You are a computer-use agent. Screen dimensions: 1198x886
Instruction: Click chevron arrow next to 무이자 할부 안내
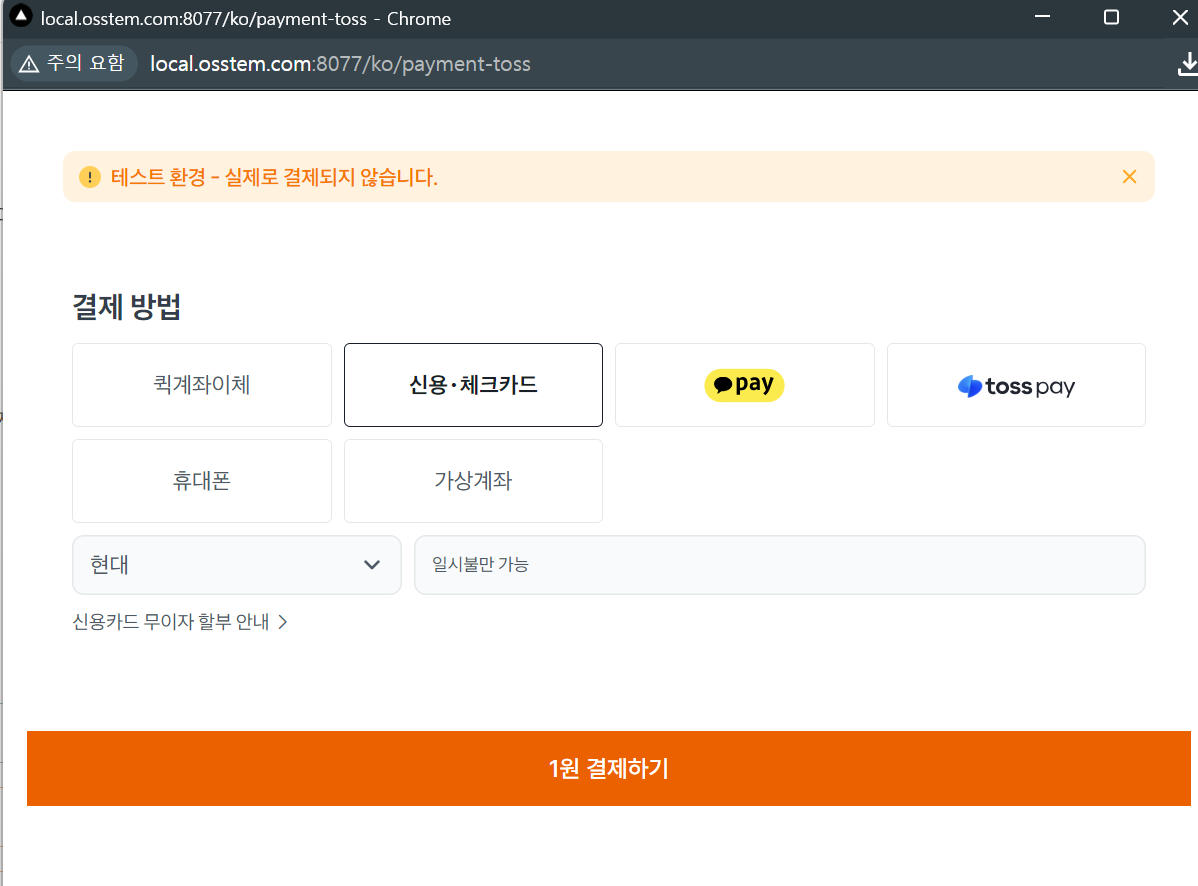[x=283, y=622]
